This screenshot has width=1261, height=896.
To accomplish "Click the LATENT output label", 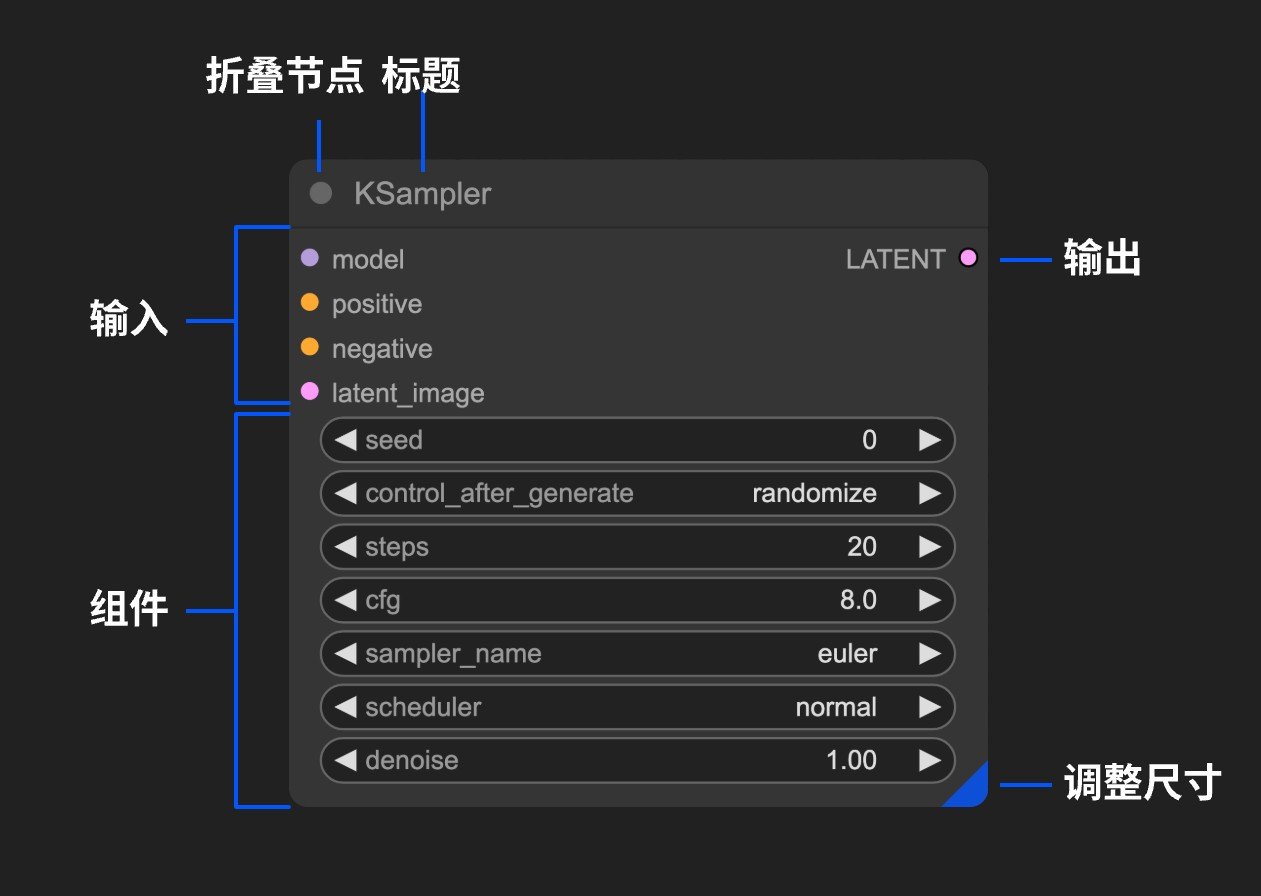I will 895,259.
